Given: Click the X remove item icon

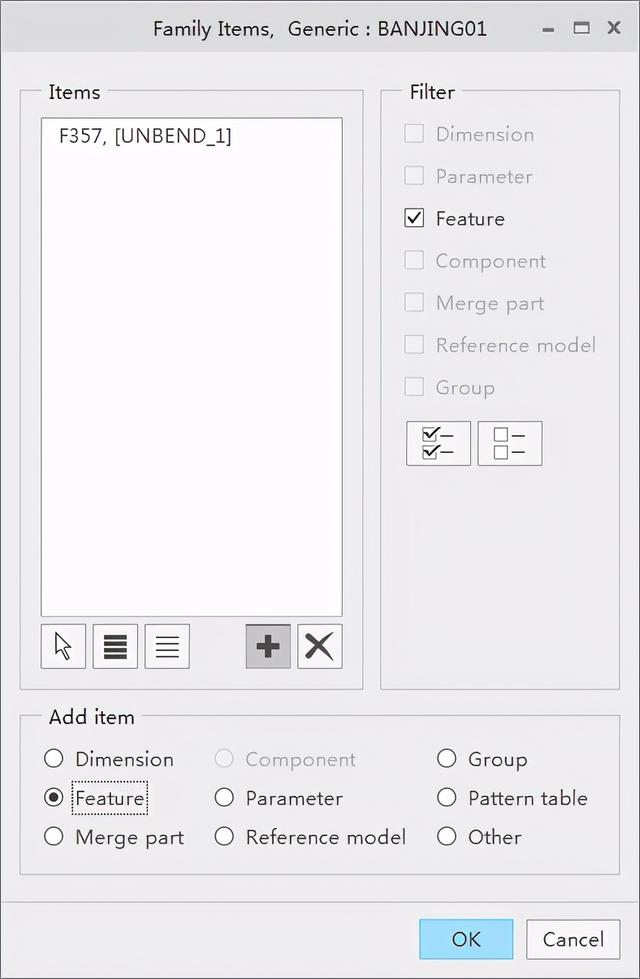Looking at the screenshot, I should pos(320,646).
